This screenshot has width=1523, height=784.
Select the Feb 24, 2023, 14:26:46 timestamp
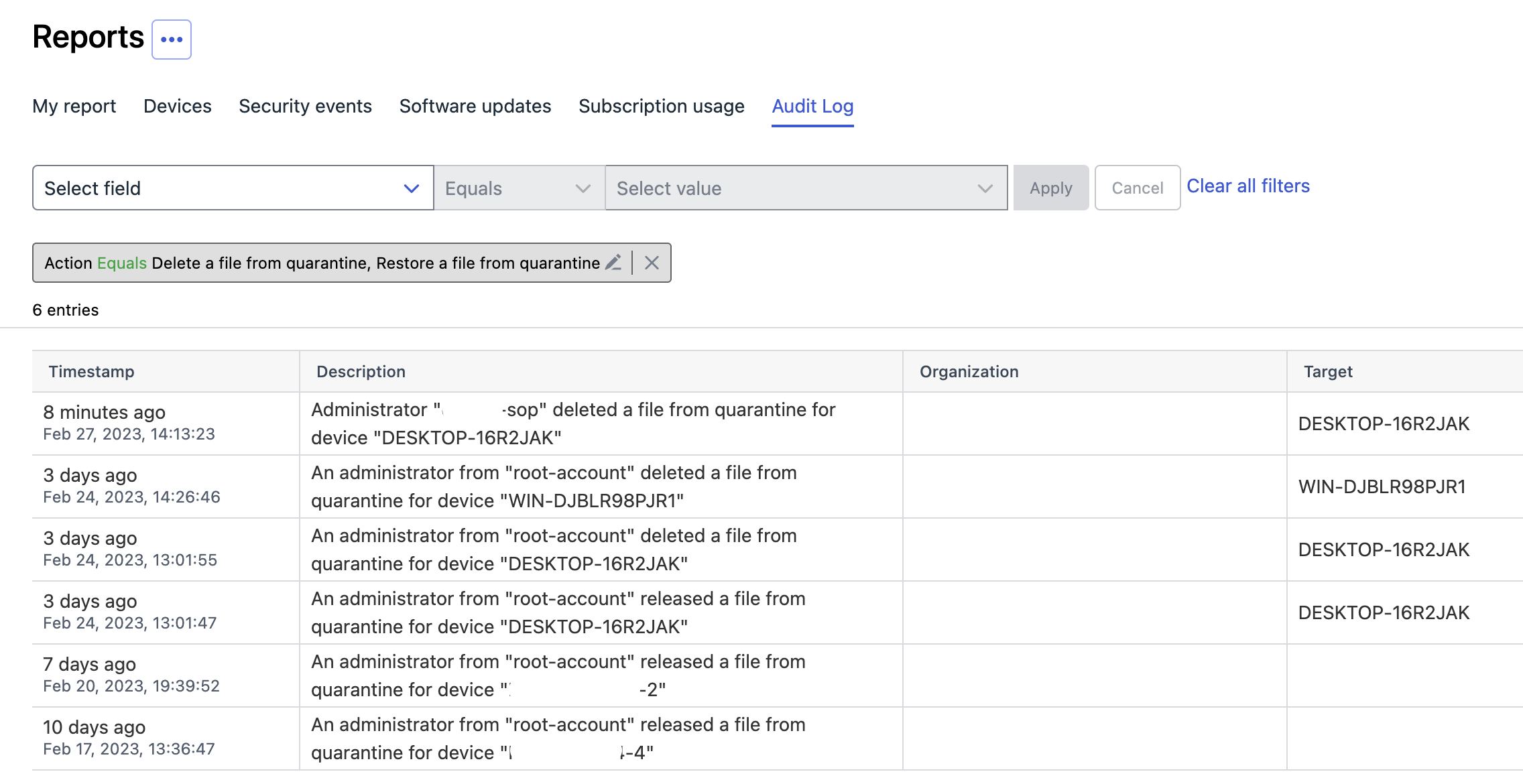click(x=131, y=497)
